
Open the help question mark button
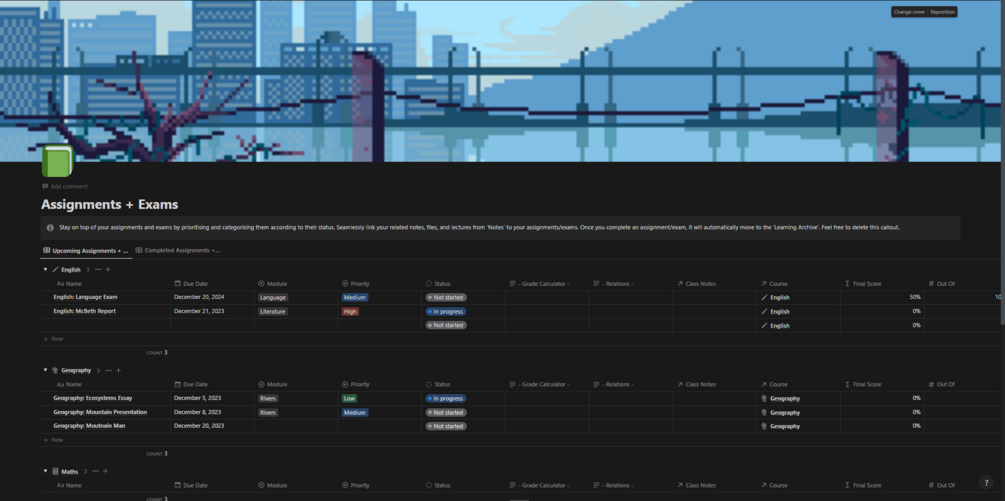986,483
